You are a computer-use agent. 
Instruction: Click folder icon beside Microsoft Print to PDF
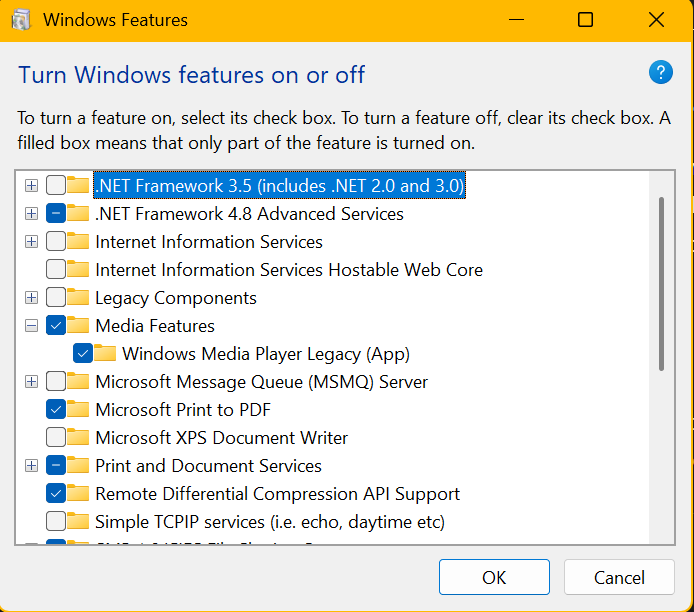pos(78,409)
